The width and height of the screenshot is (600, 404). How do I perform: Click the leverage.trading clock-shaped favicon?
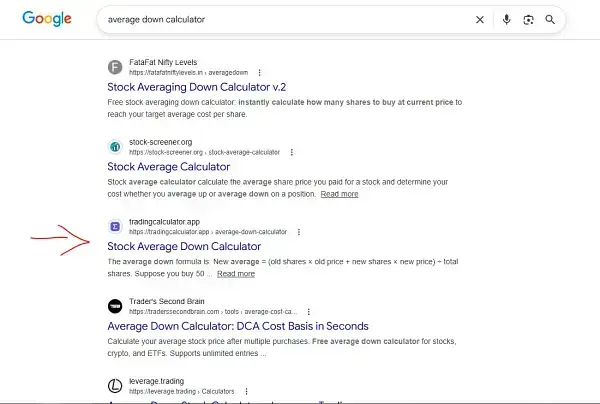point(115,386)
